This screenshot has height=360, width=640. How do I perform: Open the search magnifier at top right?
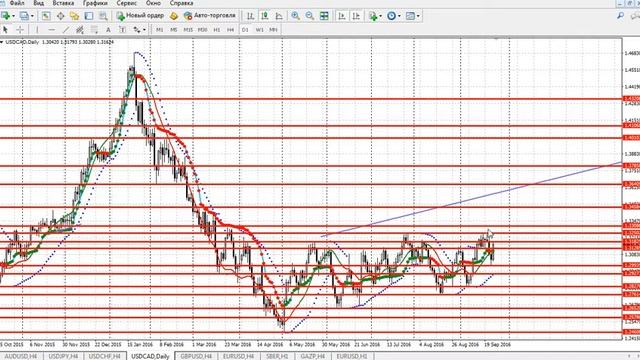[x=620, y=16]
